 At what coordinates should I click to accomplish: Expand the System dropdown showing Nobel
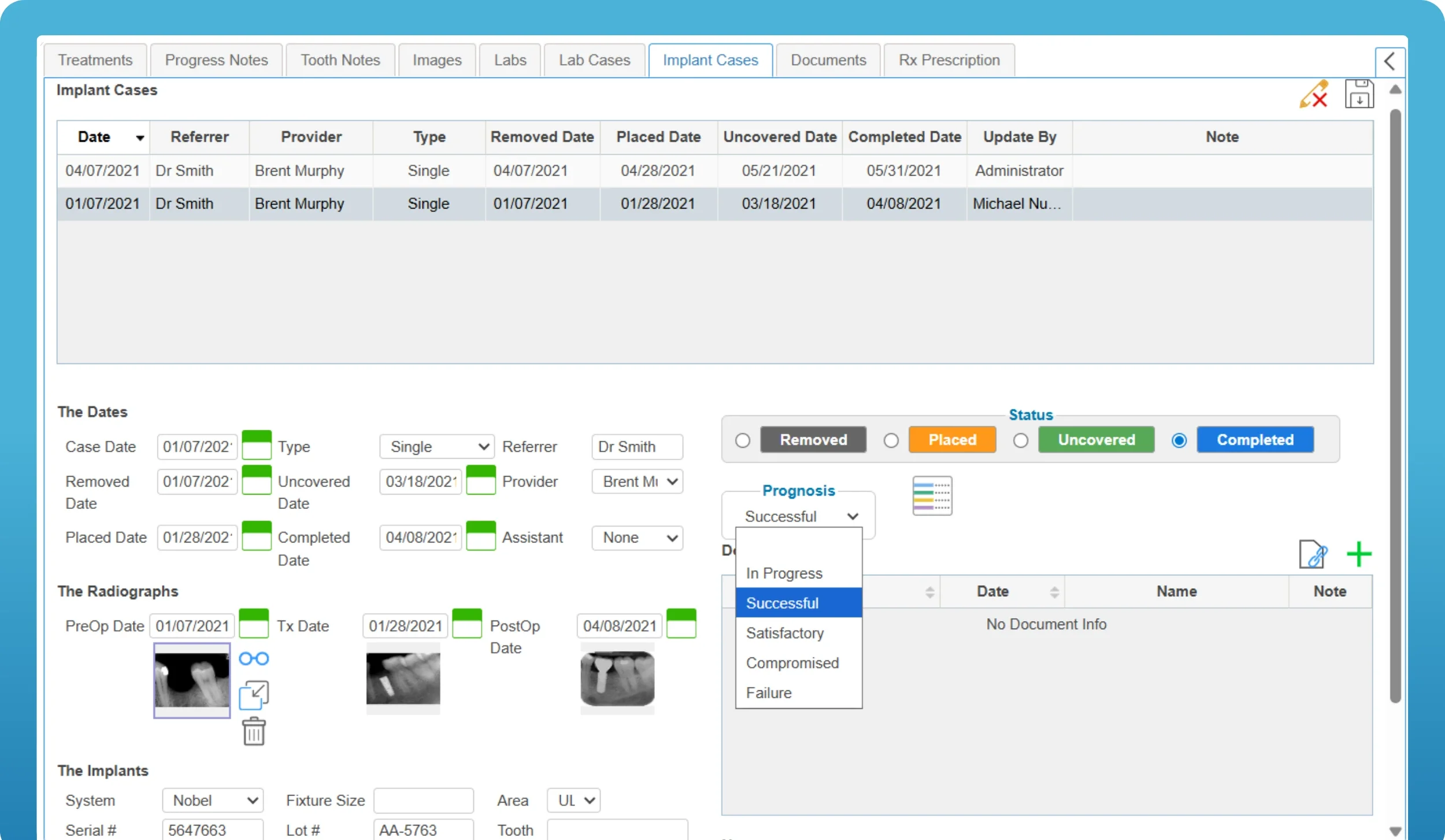(x=212, y=800)
